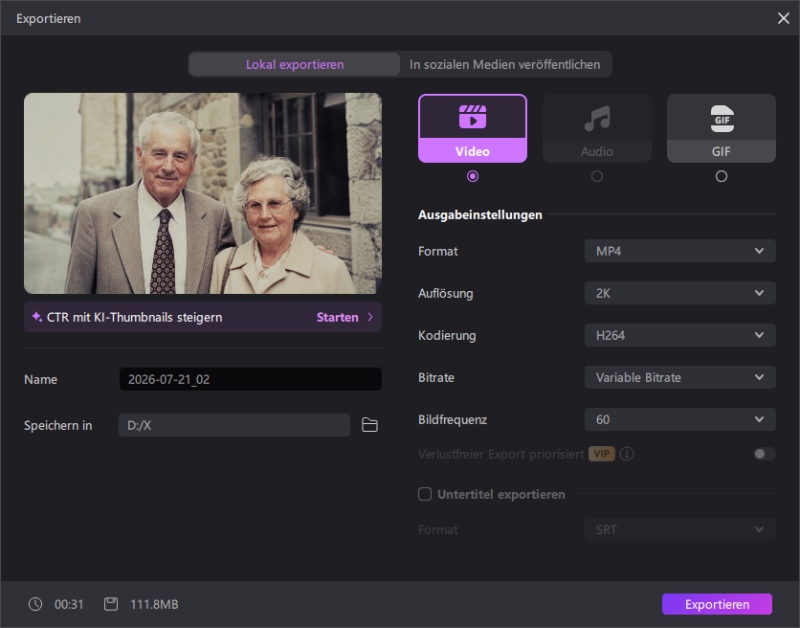
Task: Click Starten for KI-Thumbnails
Action: click(337, 317)
